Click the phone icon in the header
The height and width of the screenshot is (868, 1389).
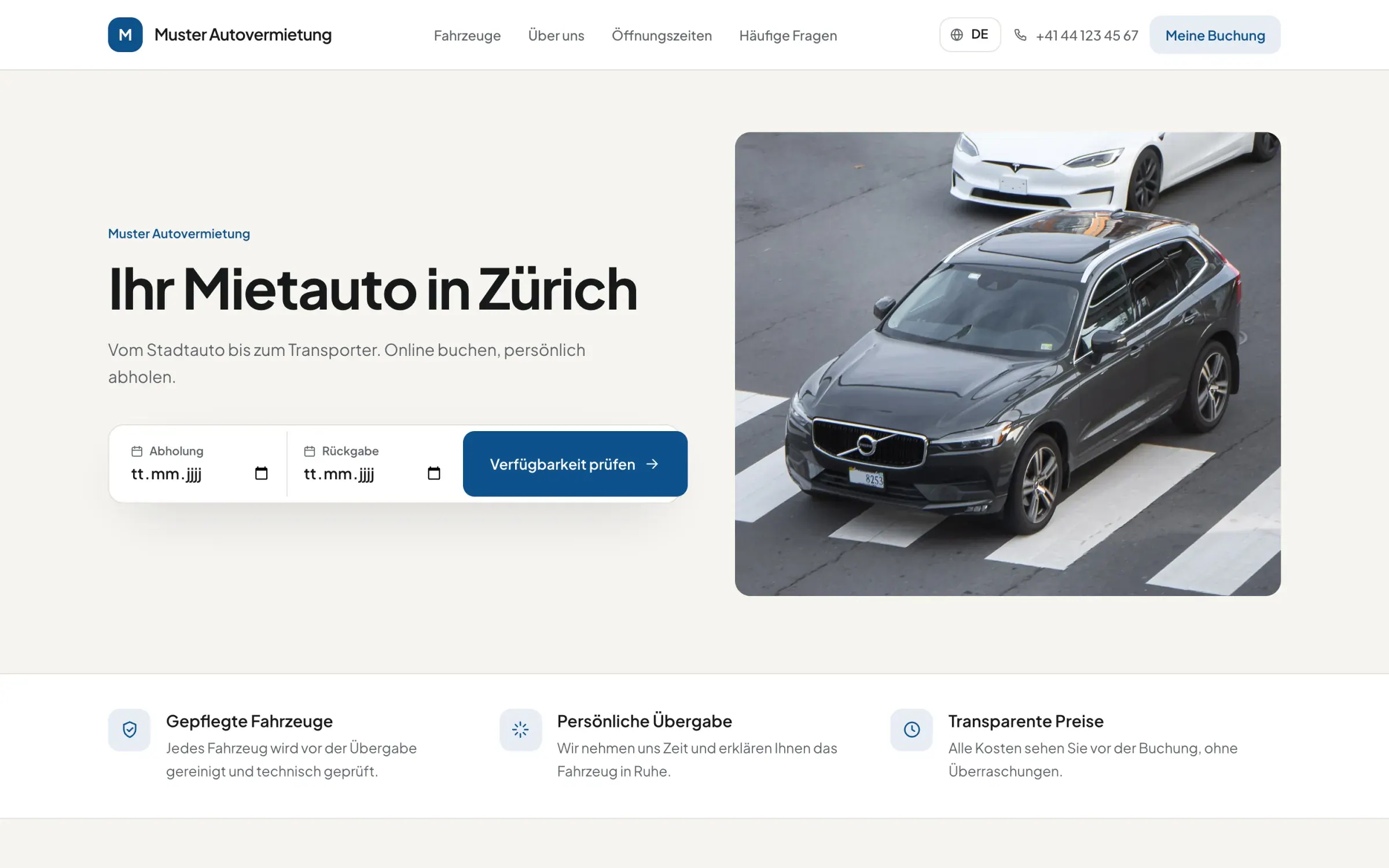[1020, 35]
